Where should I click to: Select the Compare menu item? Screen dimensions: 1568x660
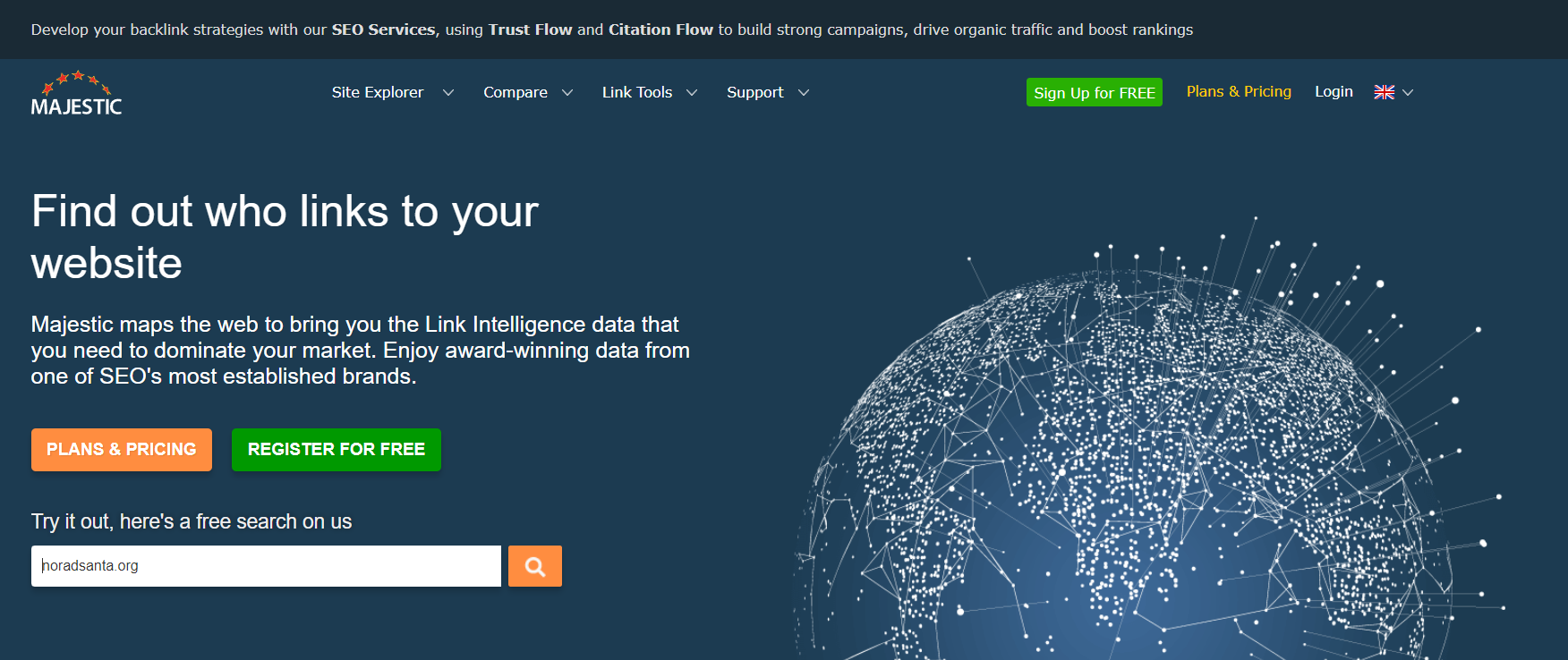coord(515,92)
